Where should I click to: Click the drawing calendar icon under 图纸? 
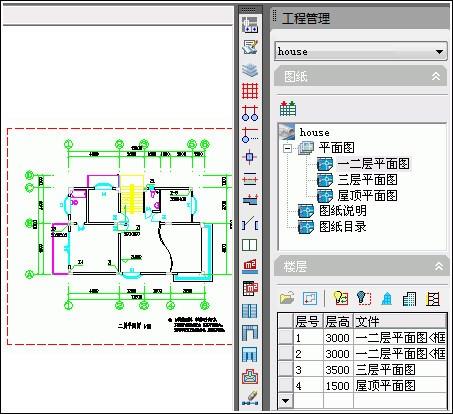(288, 108)
